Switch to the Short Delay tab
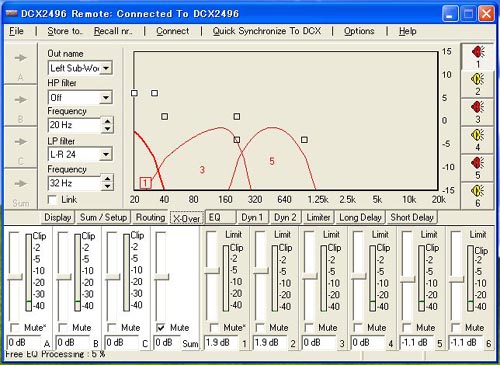500x365 pixels. click(412, 217)
